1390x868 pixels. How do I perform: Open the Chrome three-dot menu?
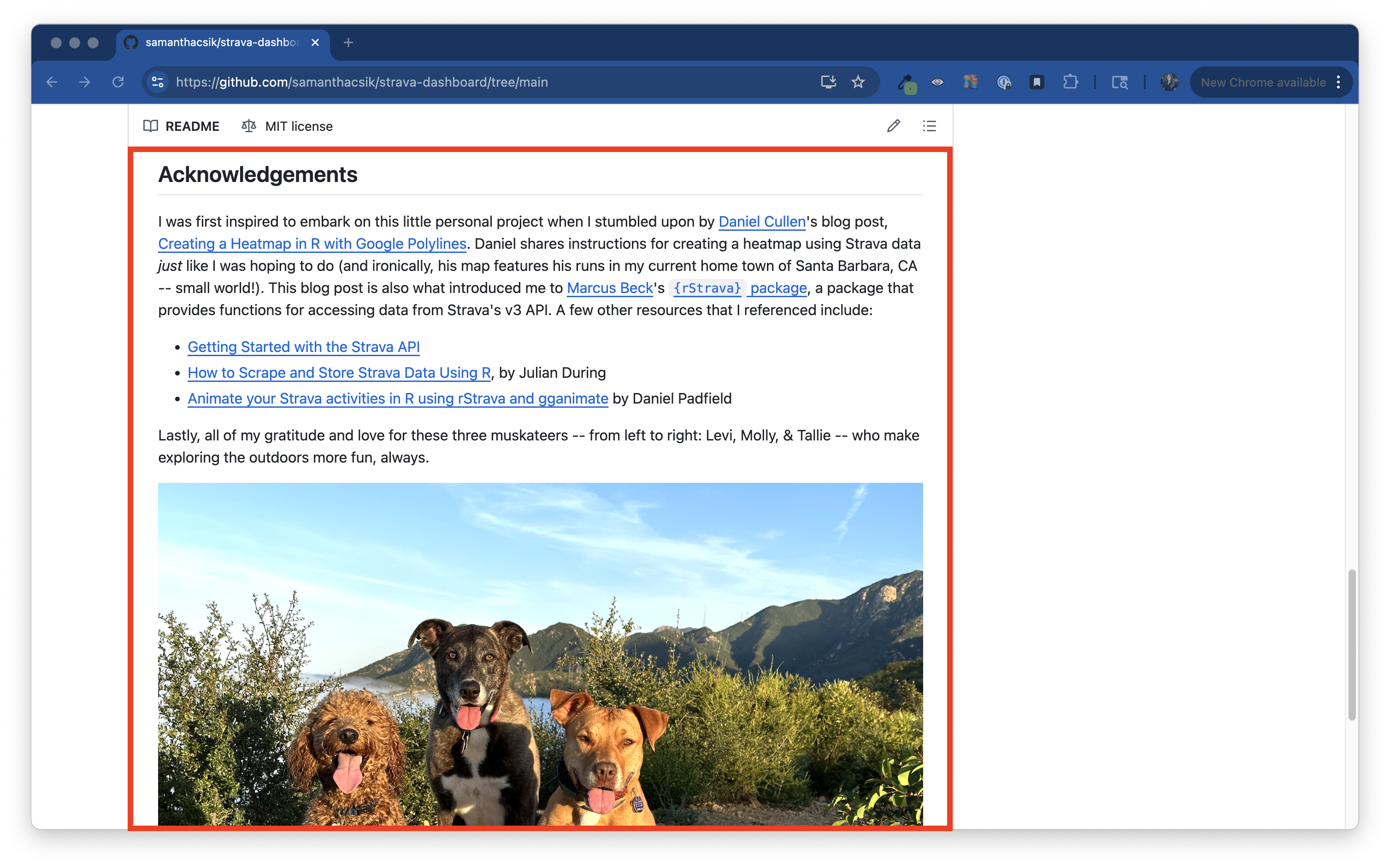1338,82
